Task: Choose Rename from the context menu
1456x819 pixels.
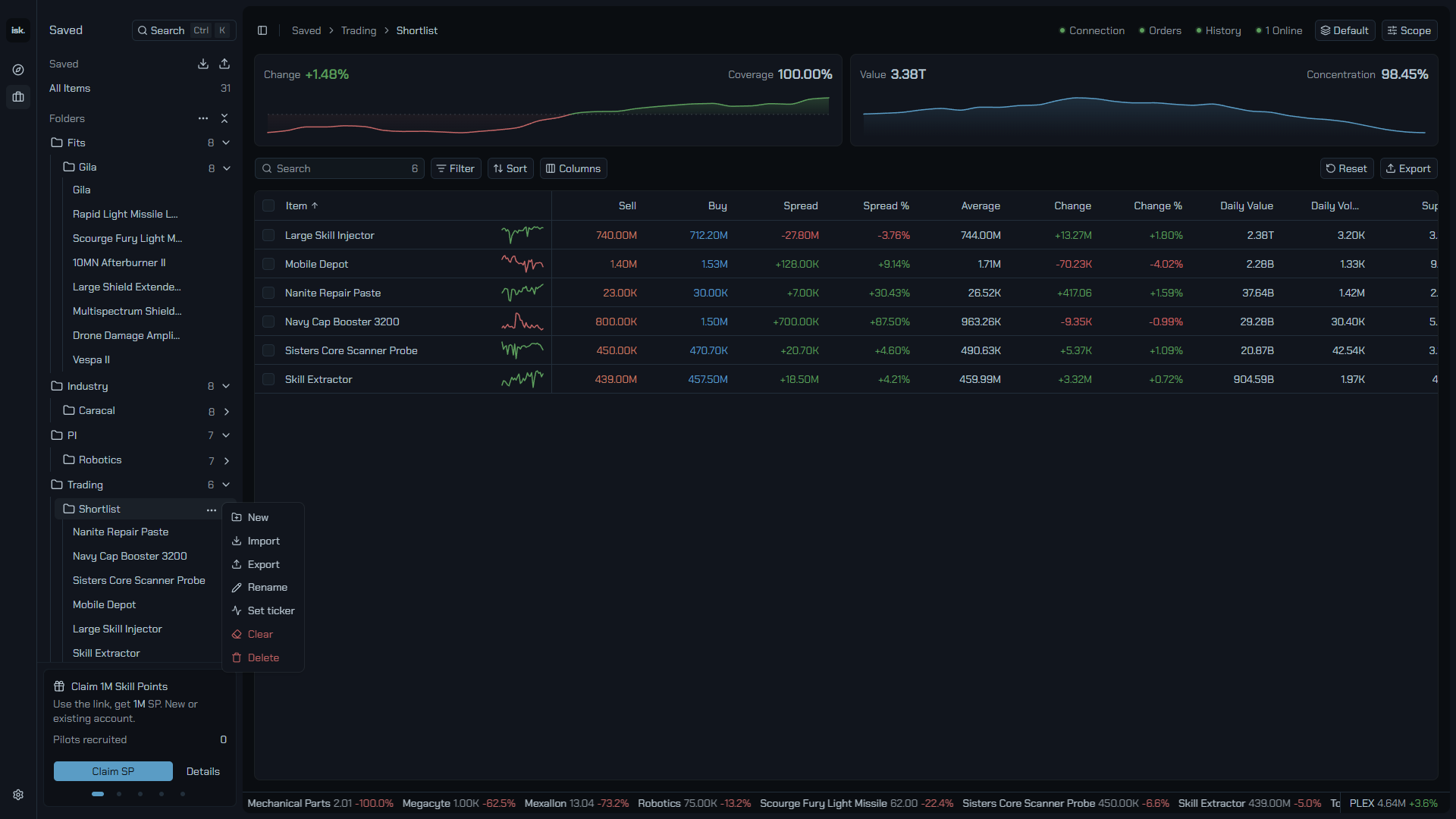Action: point(263,588)
